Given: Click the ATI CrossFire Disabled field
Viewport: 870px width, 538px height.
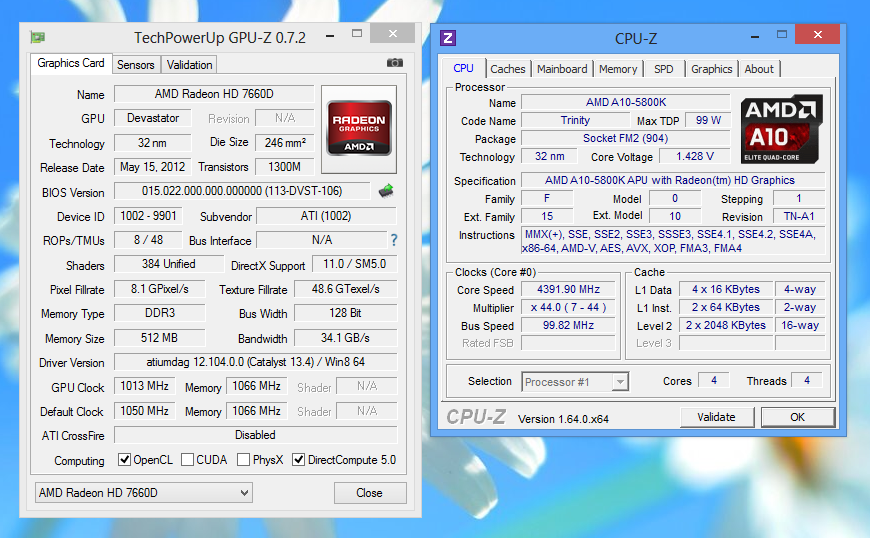Looking at the screenshot, I should click(256, 435).
